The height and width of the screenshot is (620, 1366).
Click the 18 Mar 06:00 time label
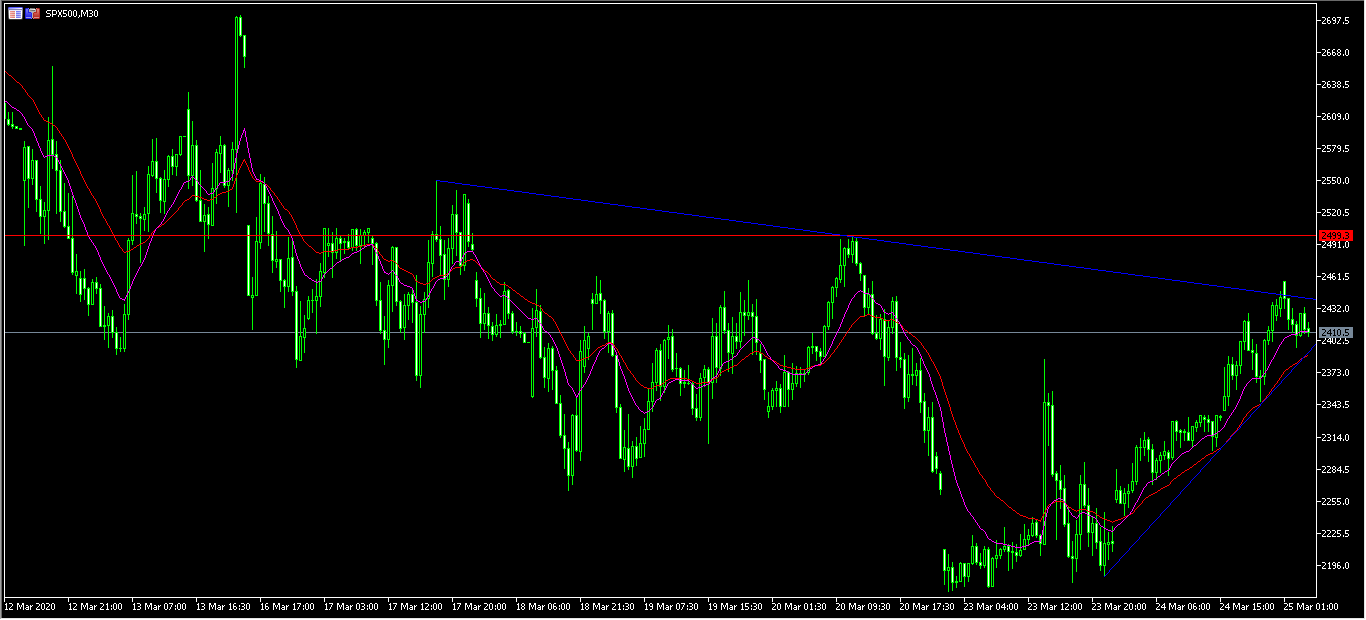(x=543, y=606)
